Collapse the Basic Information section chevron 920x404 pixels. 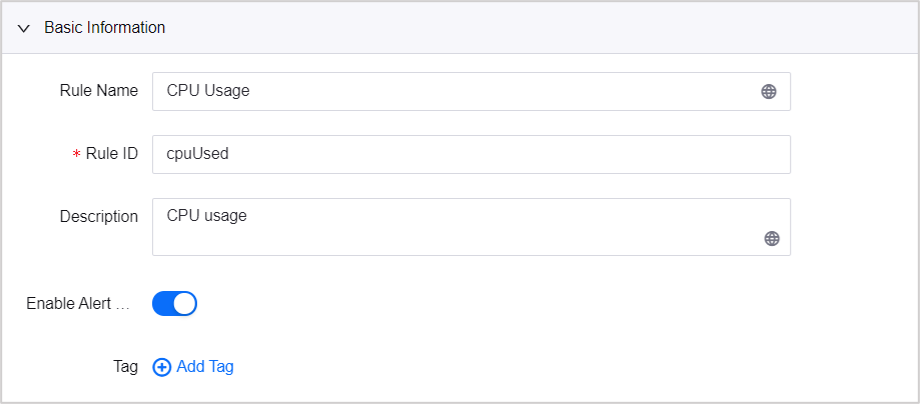(x=24, y=28)
